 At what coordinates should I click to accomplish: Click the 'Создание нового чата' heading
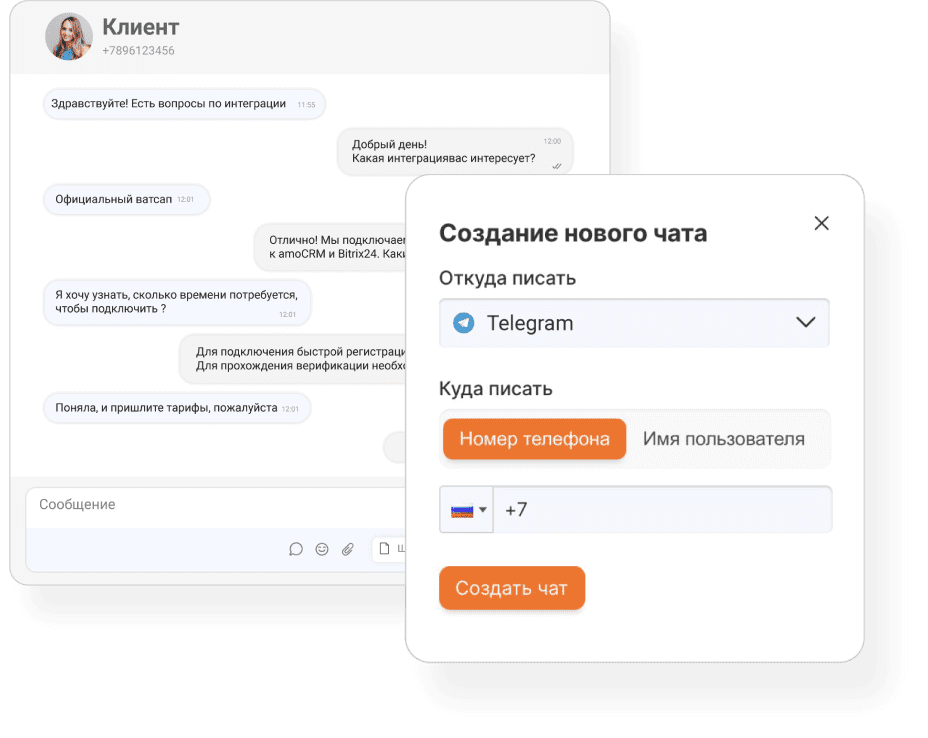tap(573, 233)
